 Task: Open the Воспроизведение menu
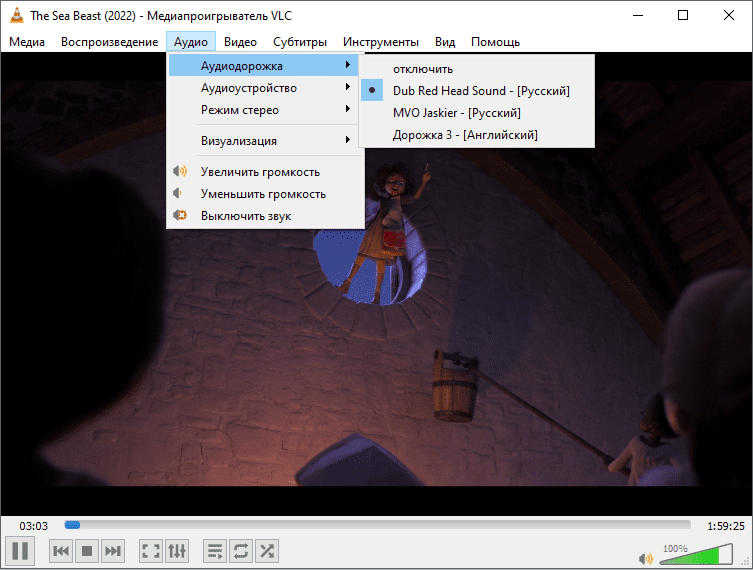pos(109,42)
